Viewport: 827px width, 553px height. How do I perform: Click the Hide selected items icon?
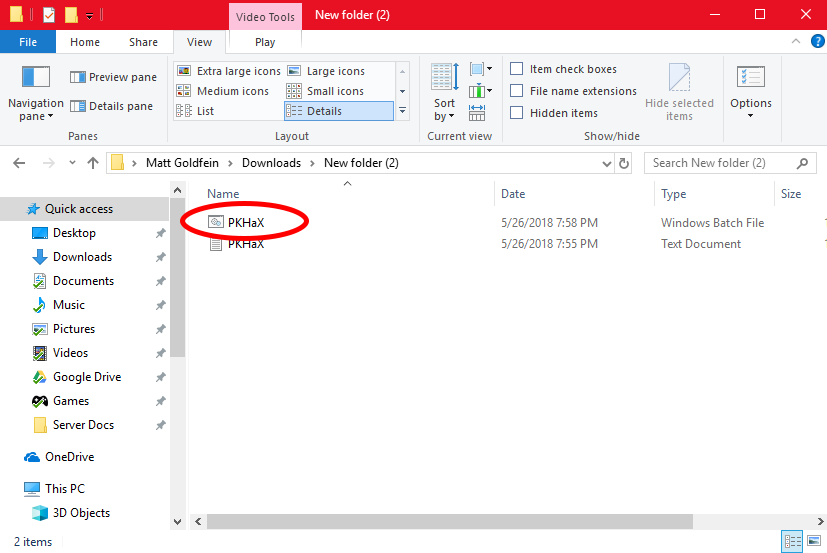click(679, 78)
